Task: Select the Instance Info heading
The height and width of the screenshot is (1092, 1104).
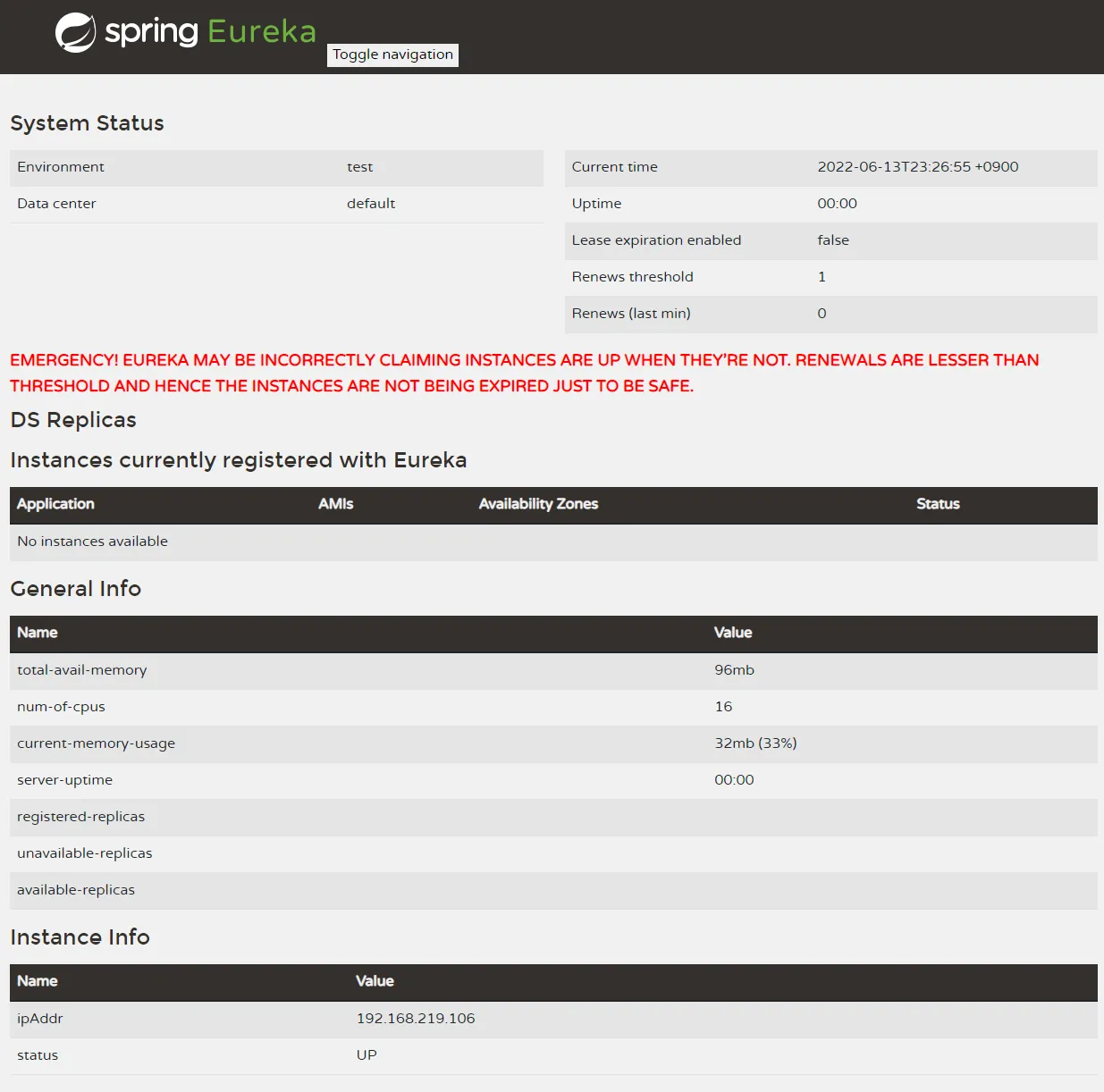Action: click(80, 937)
